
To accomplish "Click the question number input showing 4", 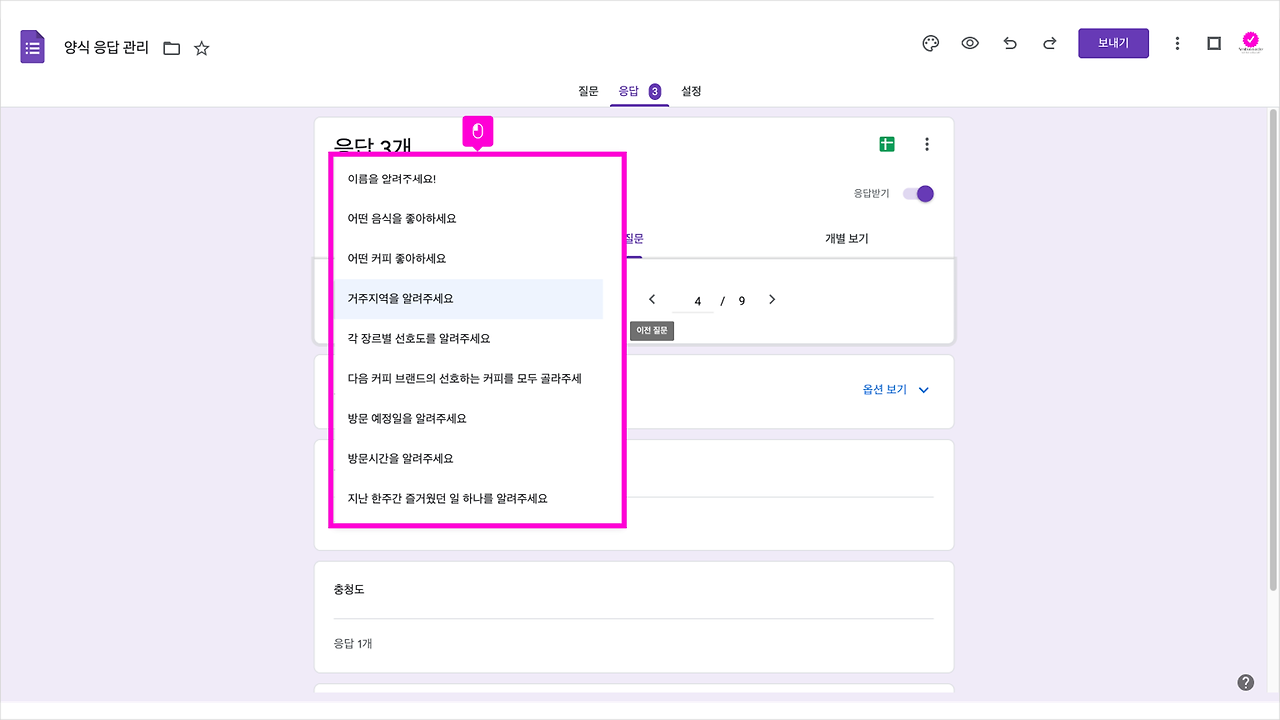I will click(x=697, y=300).
